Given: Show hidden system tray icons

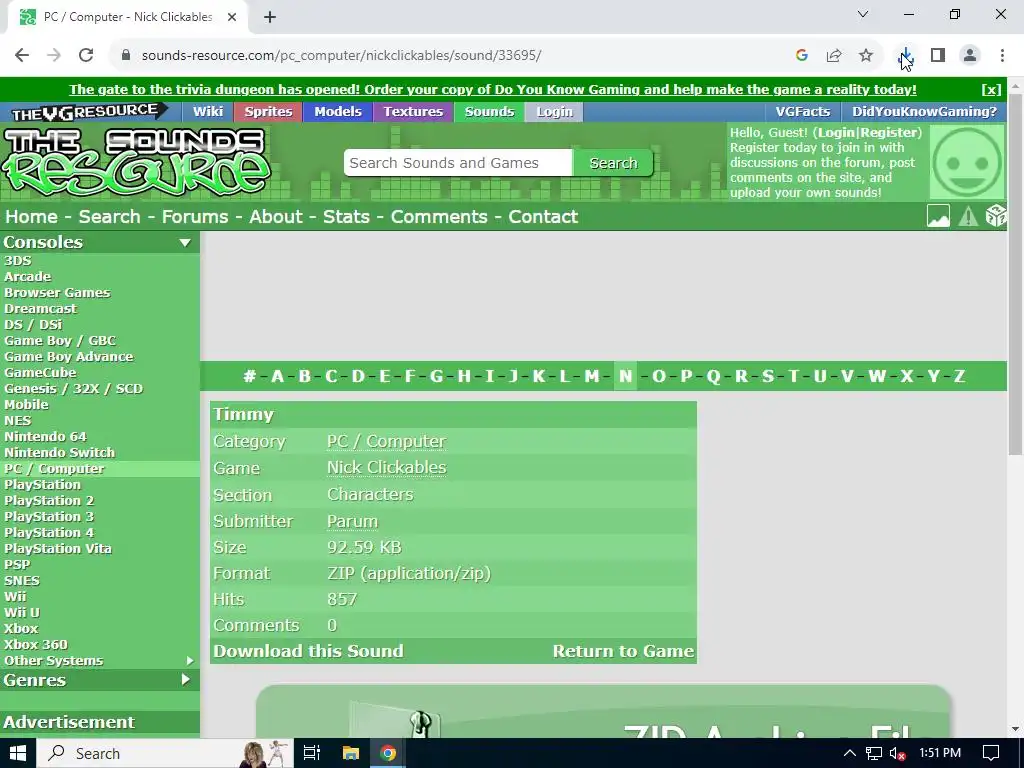Looking at the screenshot, I should (x=849, y=754).
